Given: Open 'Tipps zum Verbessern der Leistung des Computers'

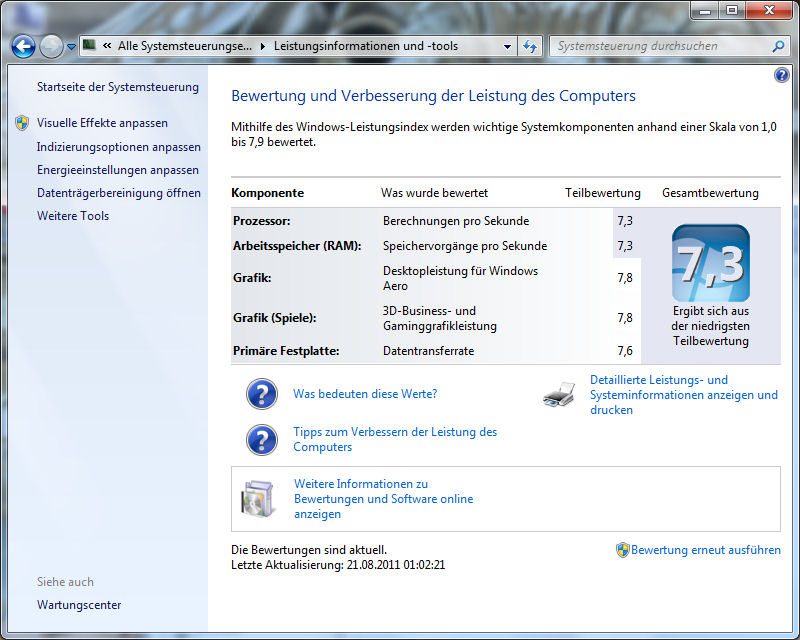Looking at the screenshot, I should [395, 439].
